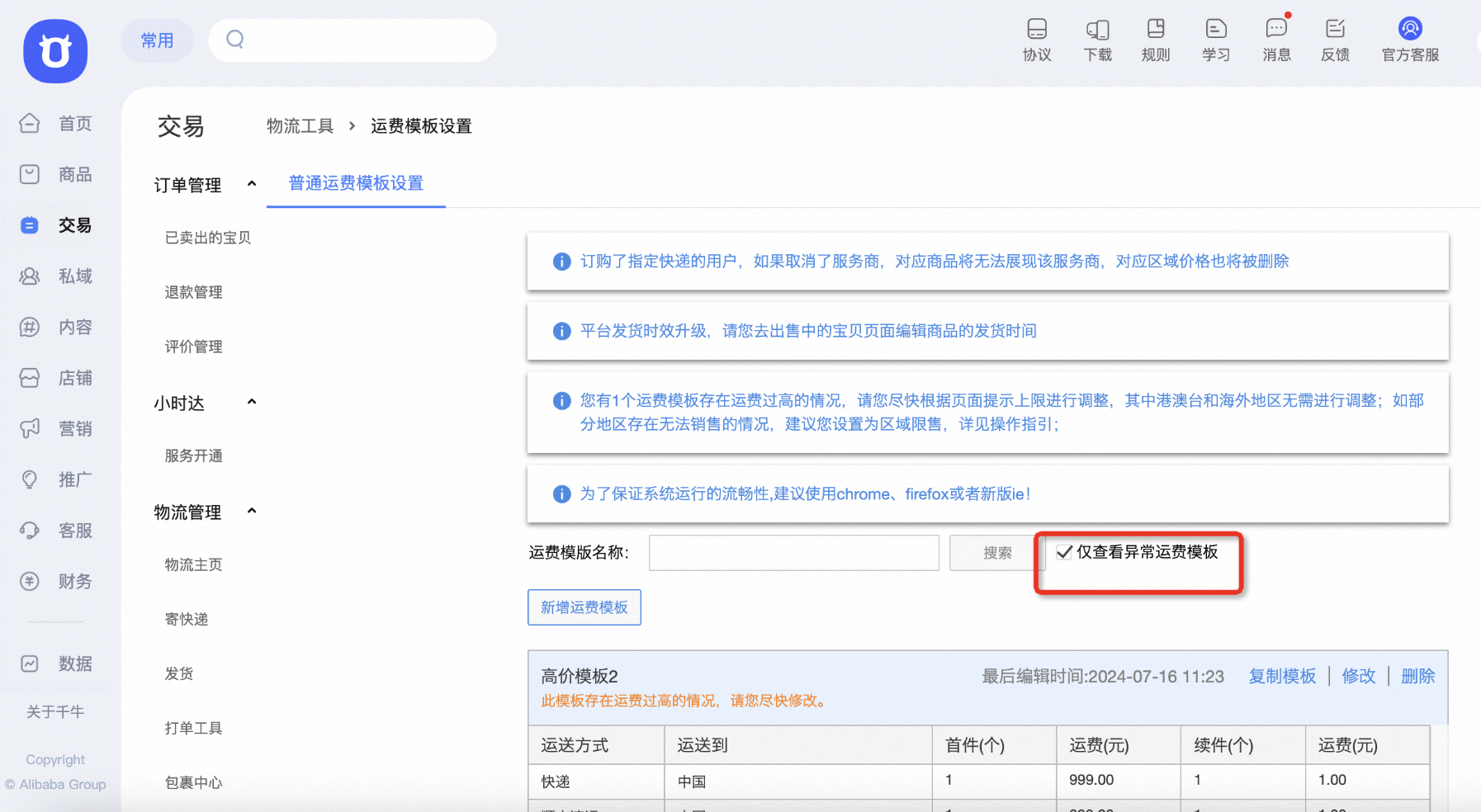Collapse the 小时达 menu section
Screen dimensions: 1481x812
point(252,402)
